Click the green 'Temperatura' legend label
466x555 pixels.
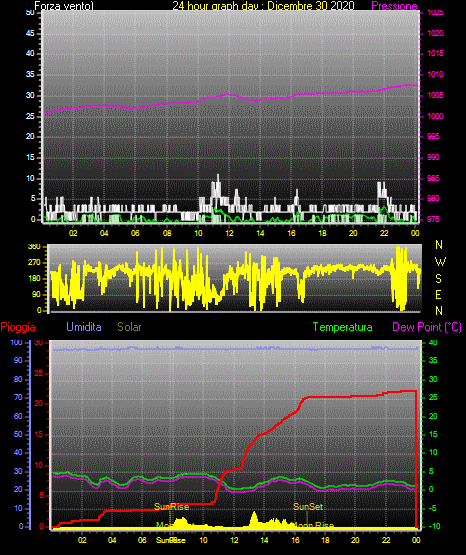[342, 327]
